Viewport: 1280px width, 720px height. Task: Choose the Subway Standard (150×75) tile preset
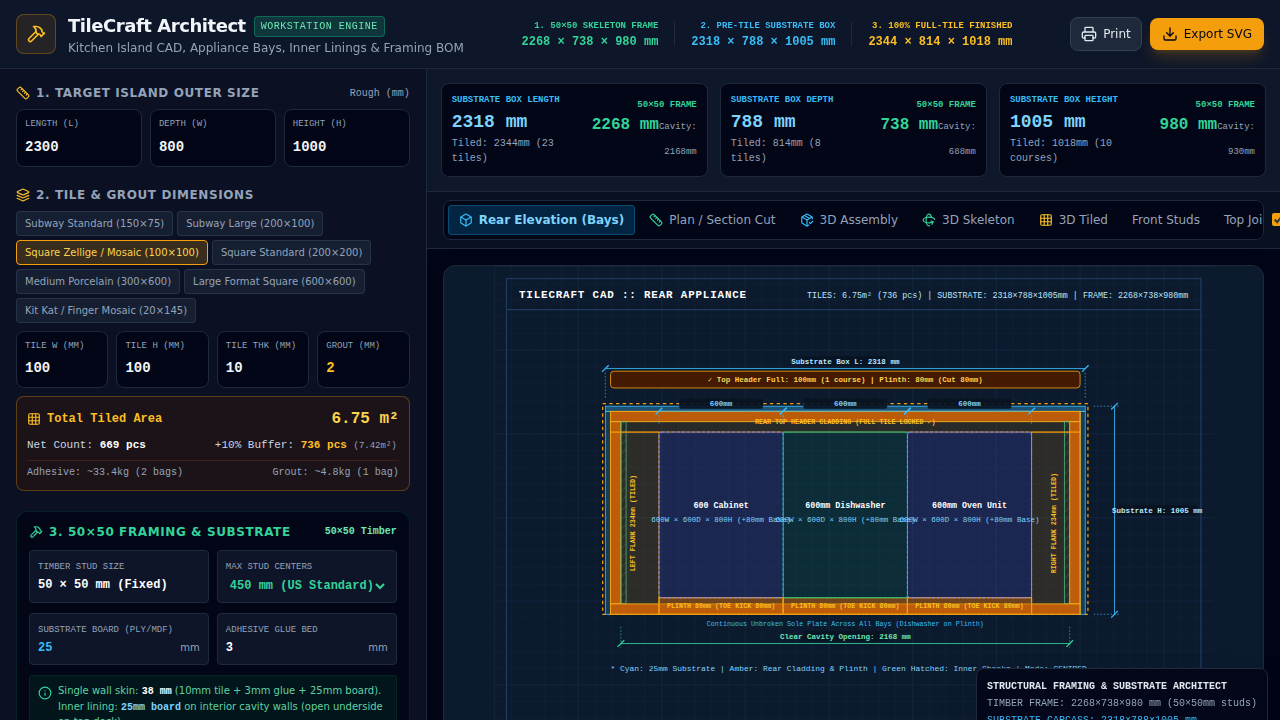point(95,224)
